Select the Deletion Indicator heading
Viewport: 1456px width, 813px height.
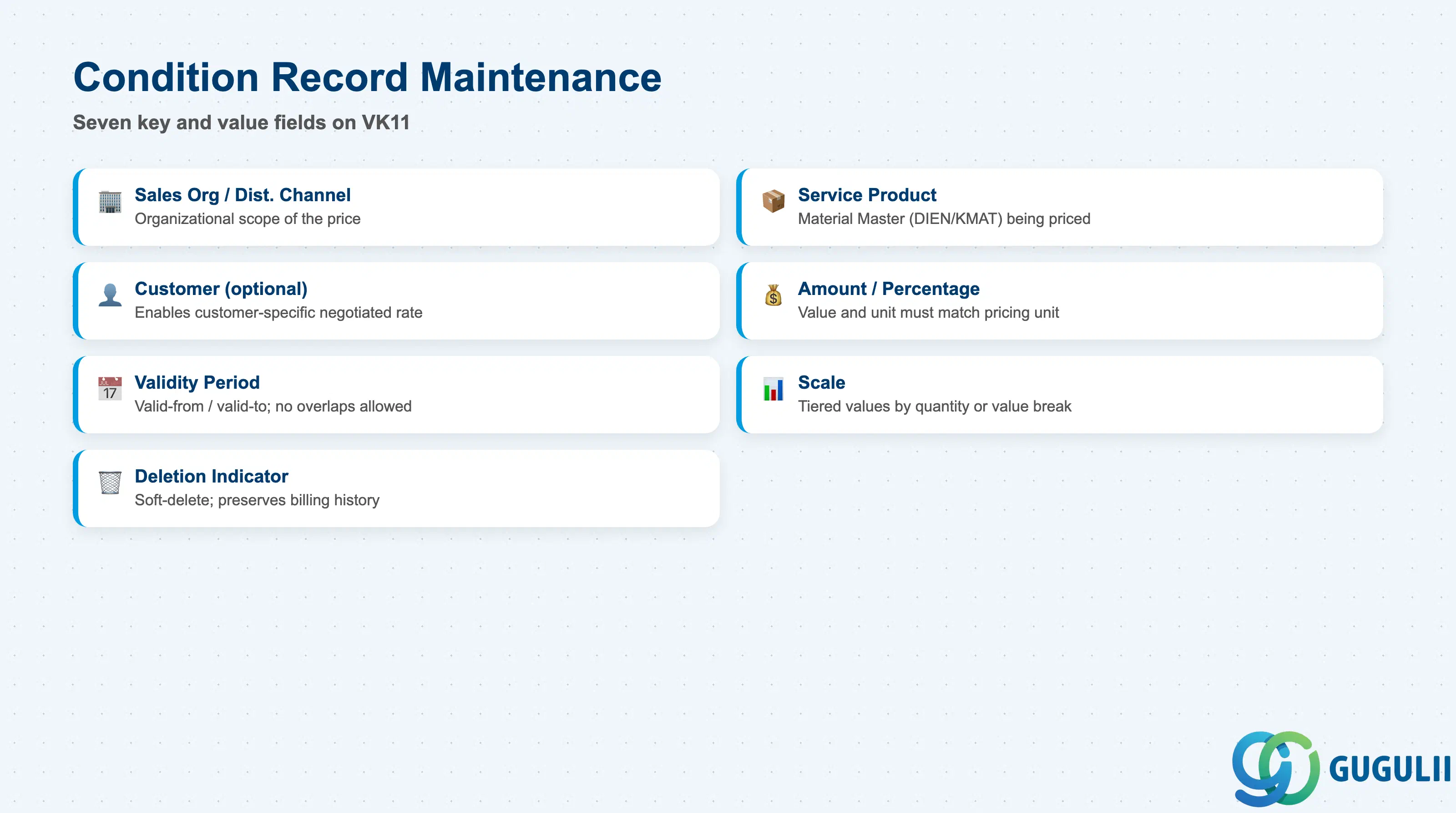point(212,477)
